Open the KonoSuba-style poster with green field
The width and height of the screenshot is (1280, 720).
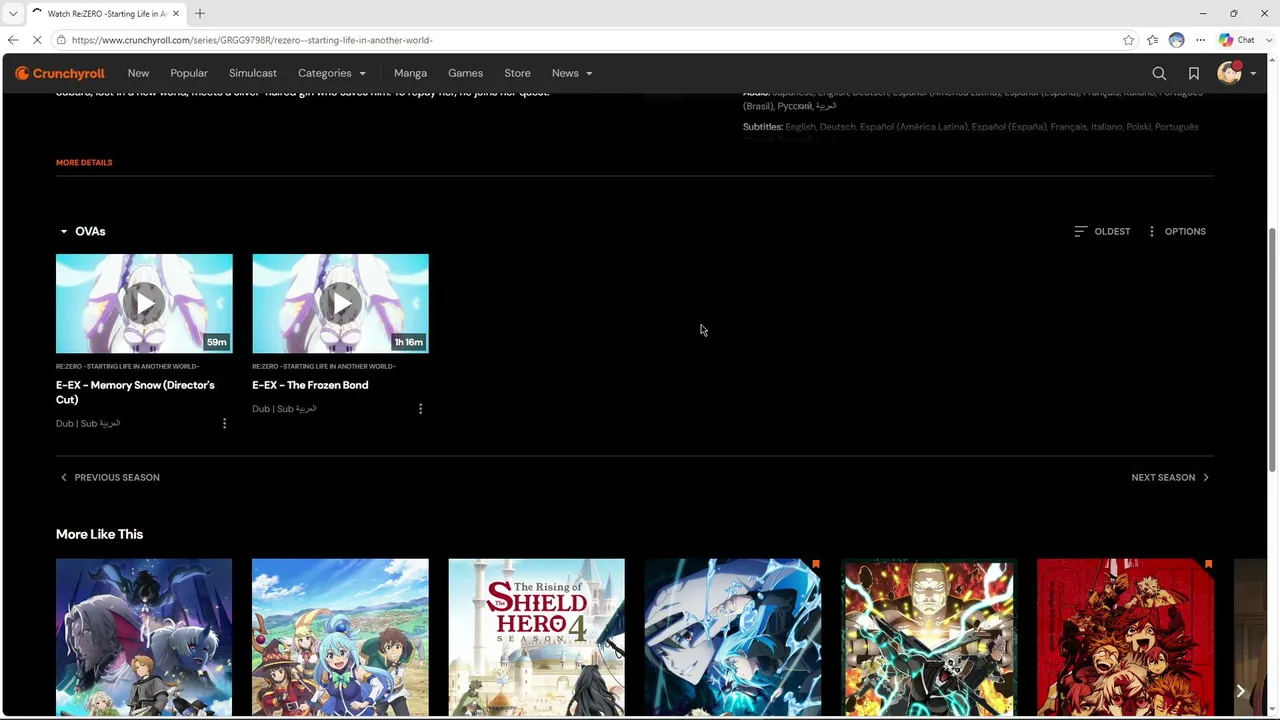pos(340,638)
